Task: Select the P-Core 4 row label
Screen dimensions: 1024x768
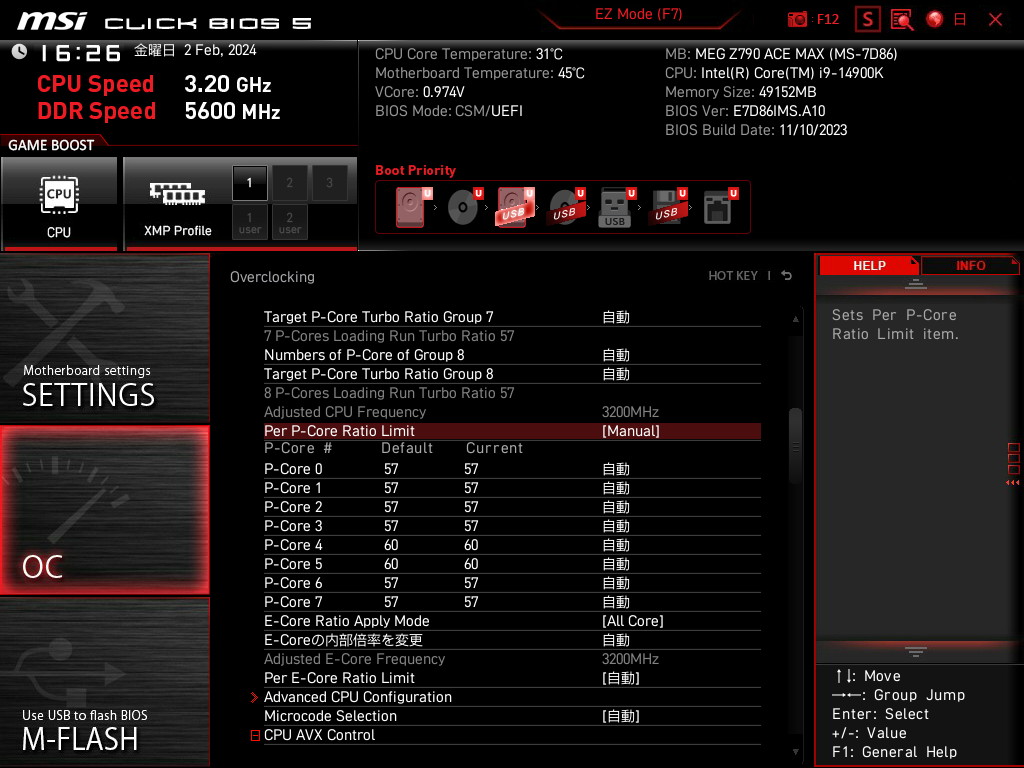Action: (x=293, y=545)
